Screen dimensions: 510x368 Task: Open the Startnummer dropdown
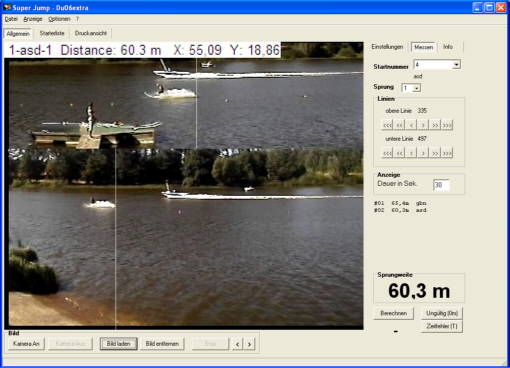(x=456, y=64)
